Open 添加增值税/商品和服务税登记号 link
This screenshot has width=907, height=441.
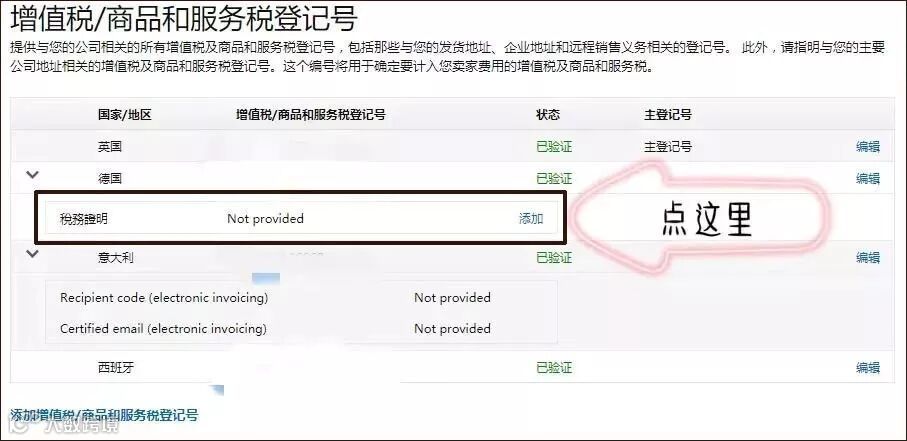[104, 415]
